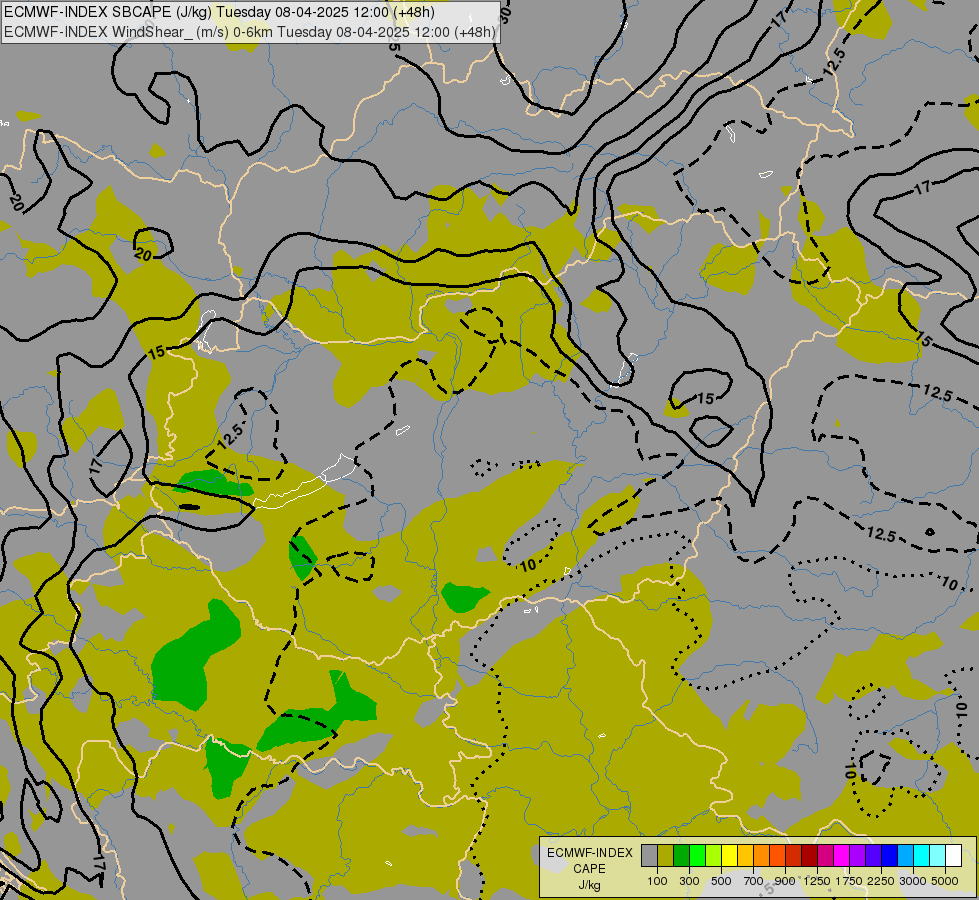
Task: Click the gray swatch in the CAPE legend
Action: [649, 855]
